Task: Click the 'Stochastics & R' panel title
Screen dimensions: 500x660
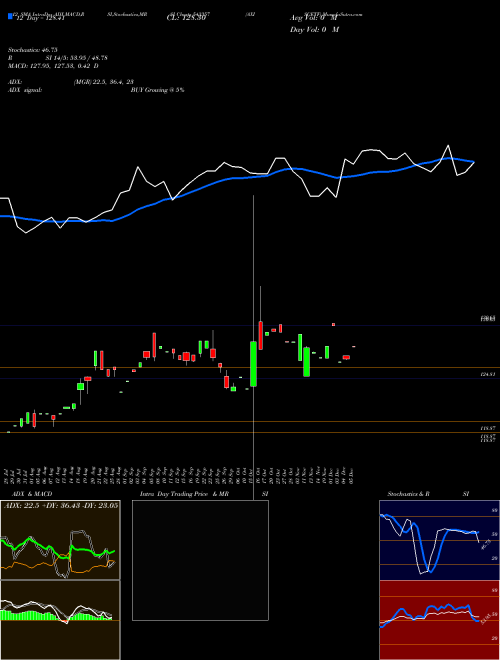Action: [x=408, y=494]
